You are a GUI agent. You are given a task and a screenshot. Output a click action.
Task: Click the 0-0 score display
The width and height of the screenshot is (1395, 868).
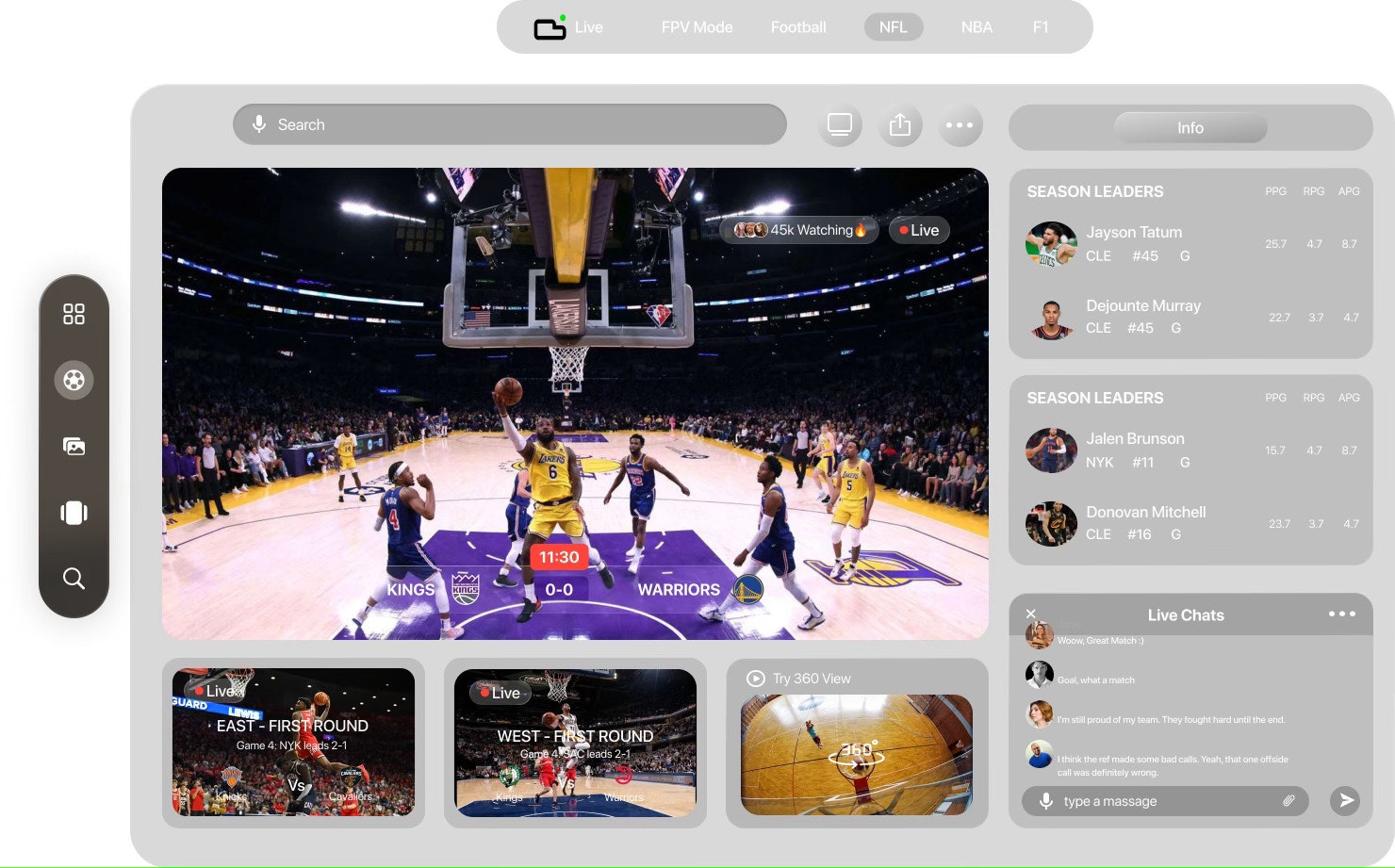point(559,589)
